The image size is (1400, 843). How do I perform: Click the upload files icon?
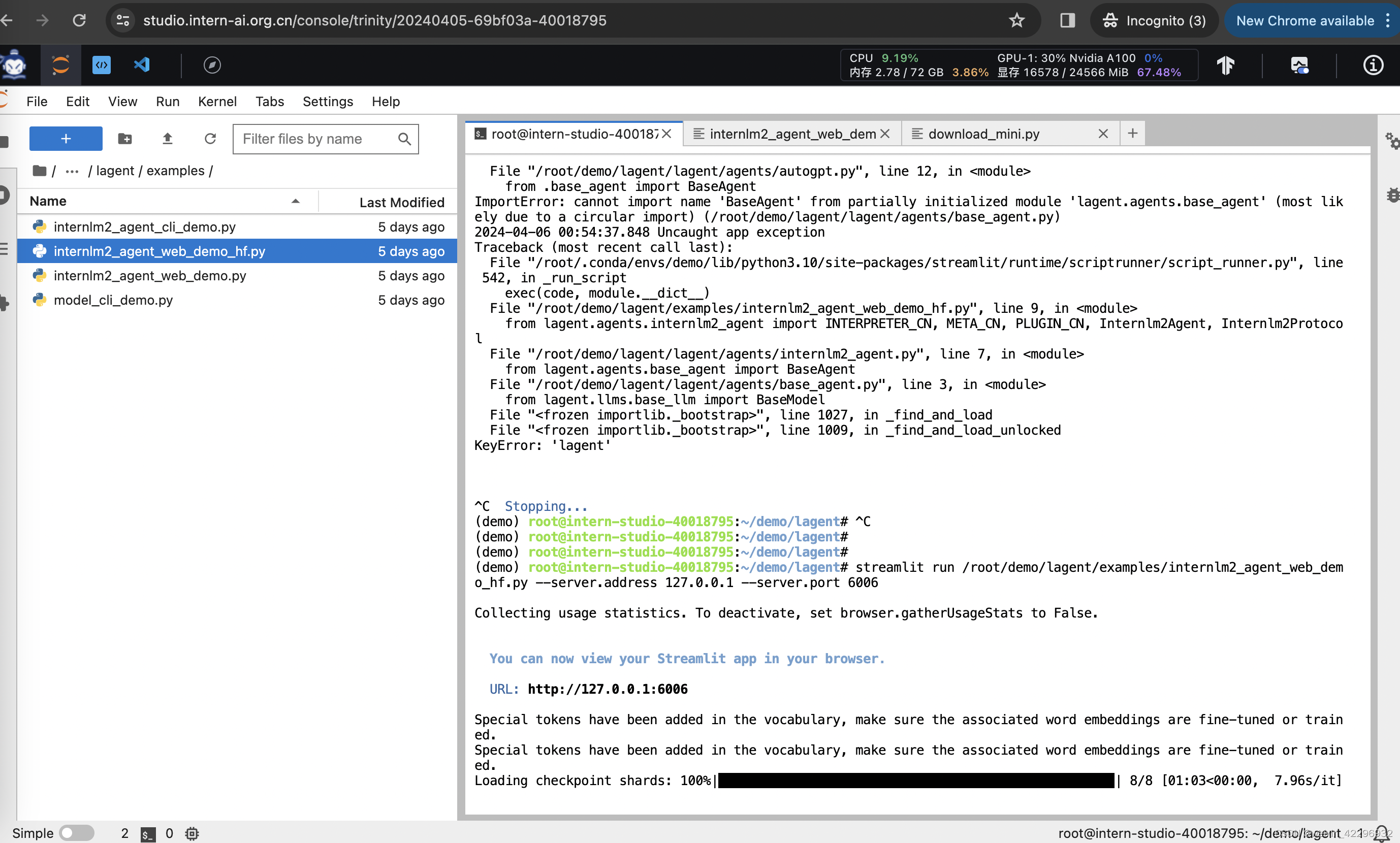pyautogui.click(x=167, y=139)
